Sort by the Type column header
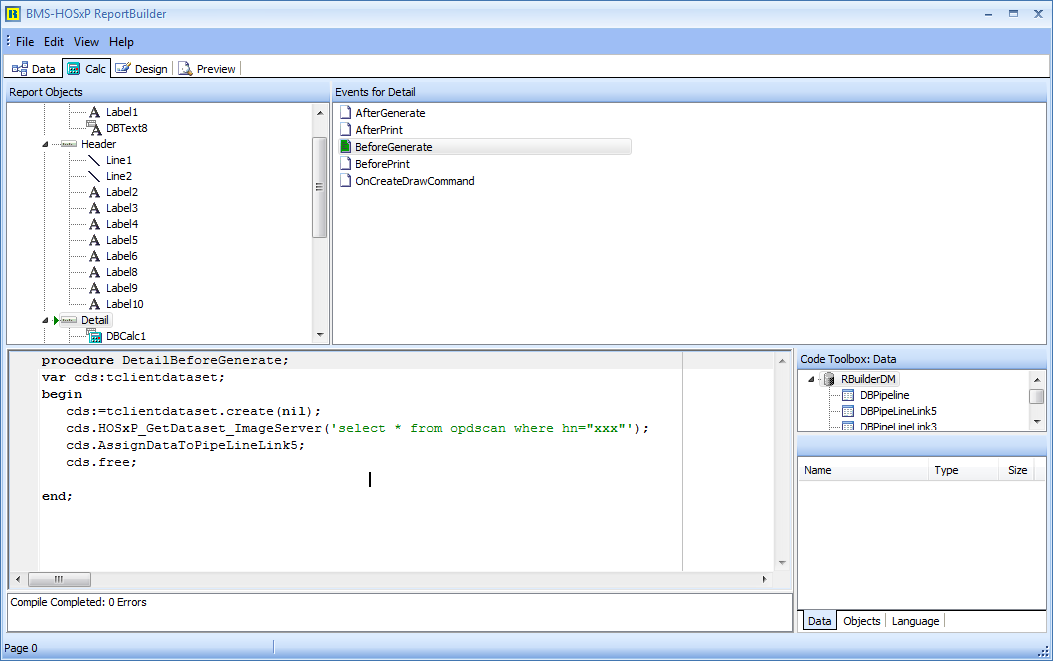 pyautogui.click(x=963, y=470)
